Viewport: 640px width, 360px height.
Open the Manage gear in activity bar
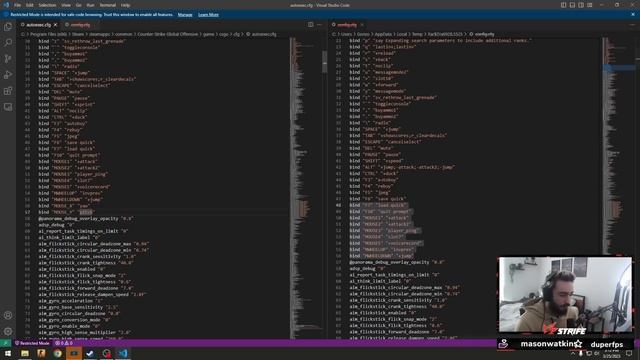8,331
